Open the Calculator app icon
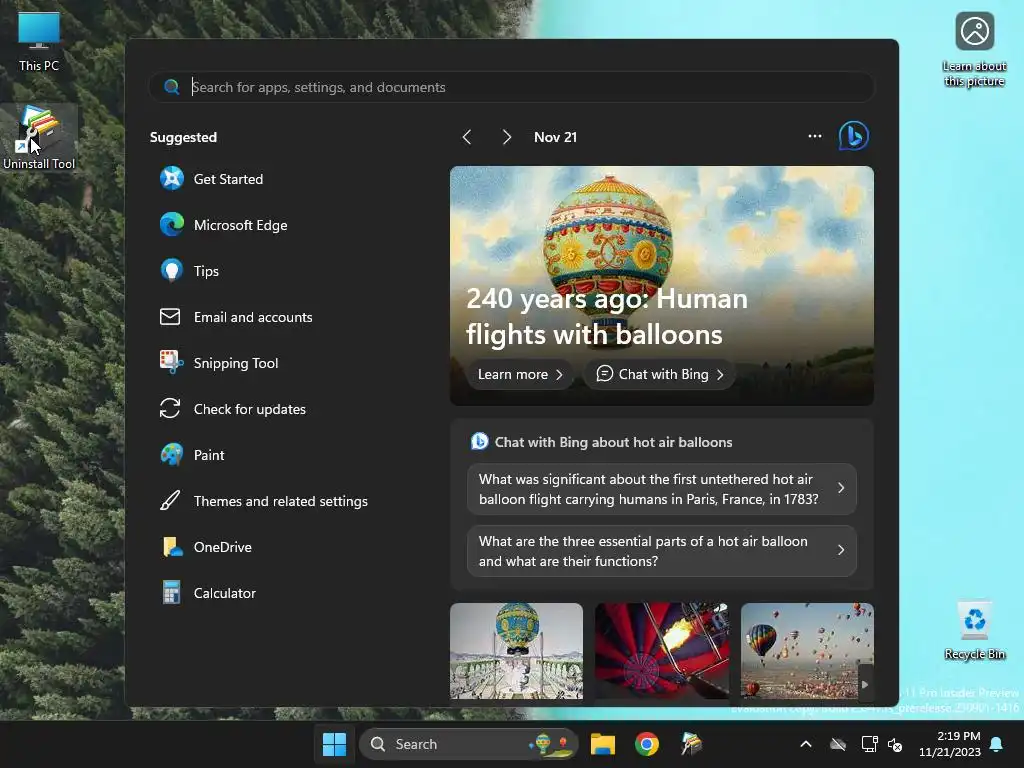The image size is (1024, 768). [172, 593]
